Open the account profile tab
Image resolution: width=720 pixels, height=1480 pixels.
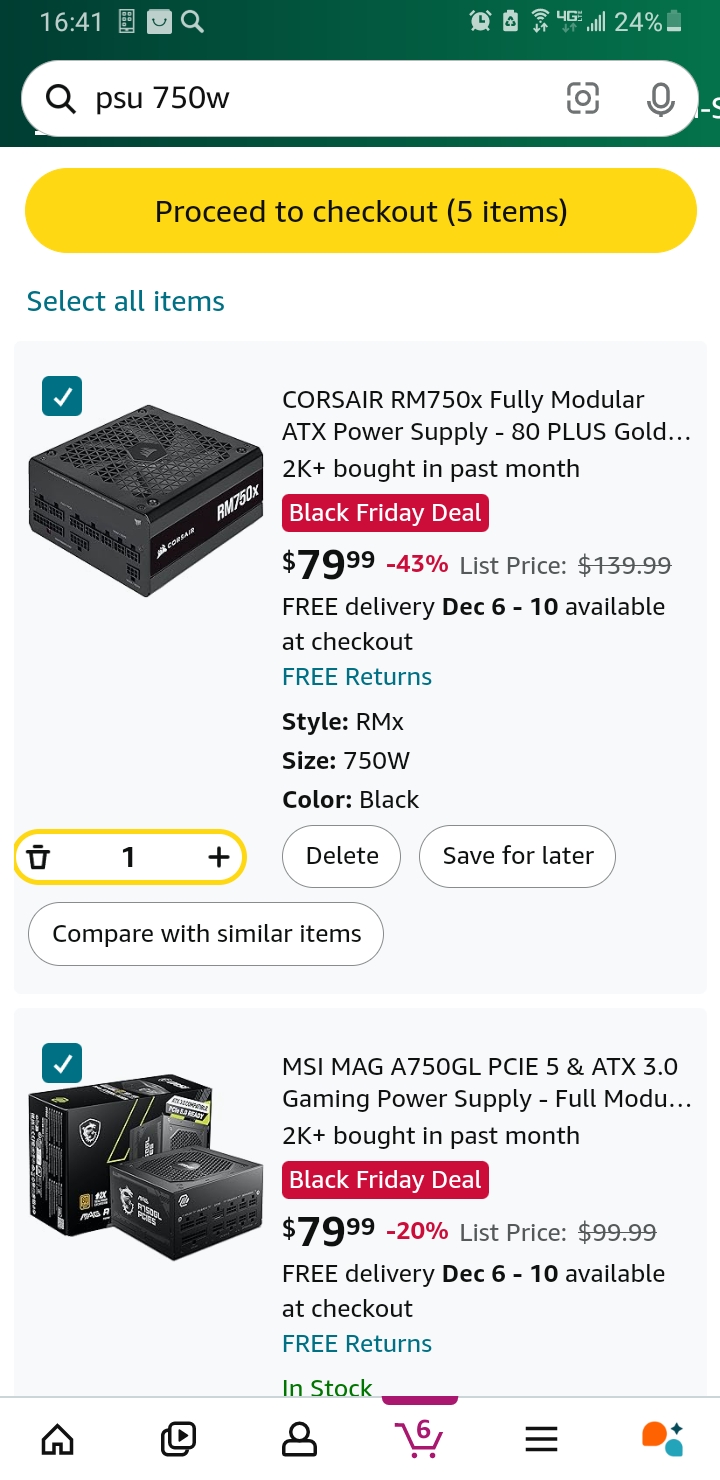(298, 1439)
